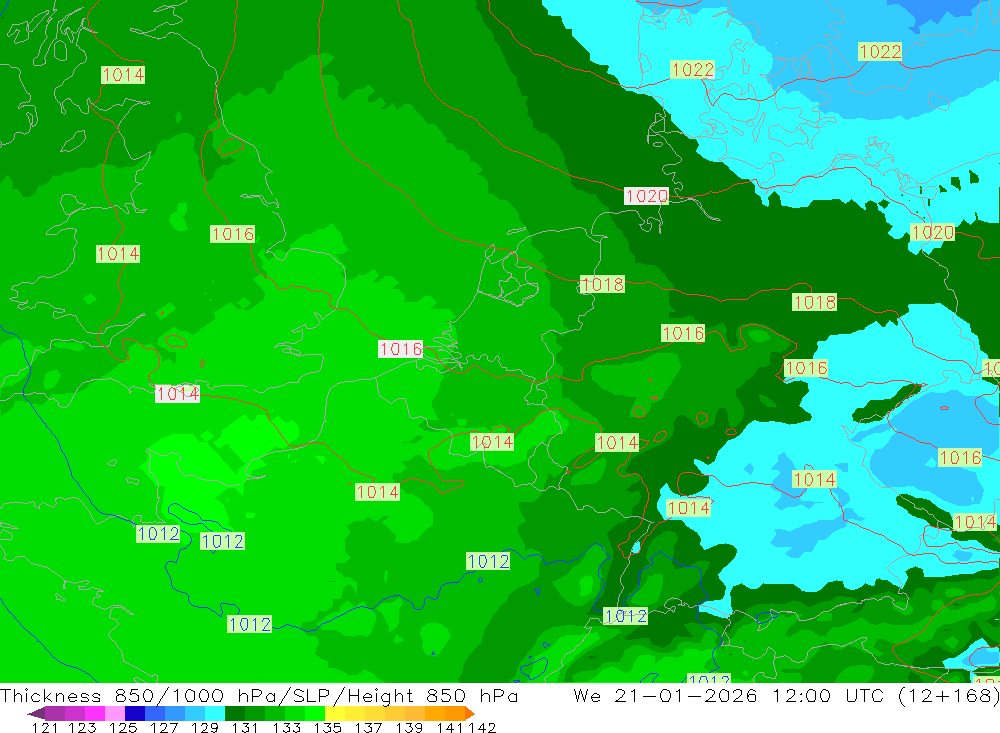The height and width of the screenshot is (733, 1000).
Task: Click the forecast step text '(12+168)'
Action: pyautogui.click(x=948, y=695)
